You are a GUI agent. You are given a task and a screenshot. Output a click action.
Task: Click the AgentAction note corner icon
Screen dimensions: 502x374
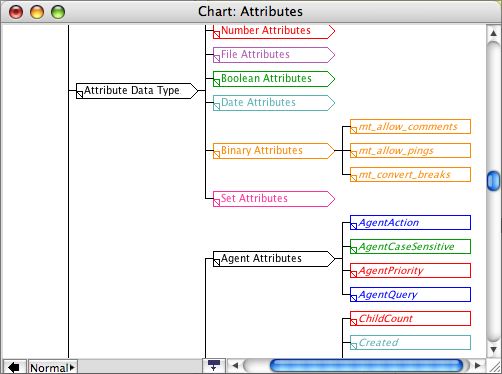[x=354, y=226]
